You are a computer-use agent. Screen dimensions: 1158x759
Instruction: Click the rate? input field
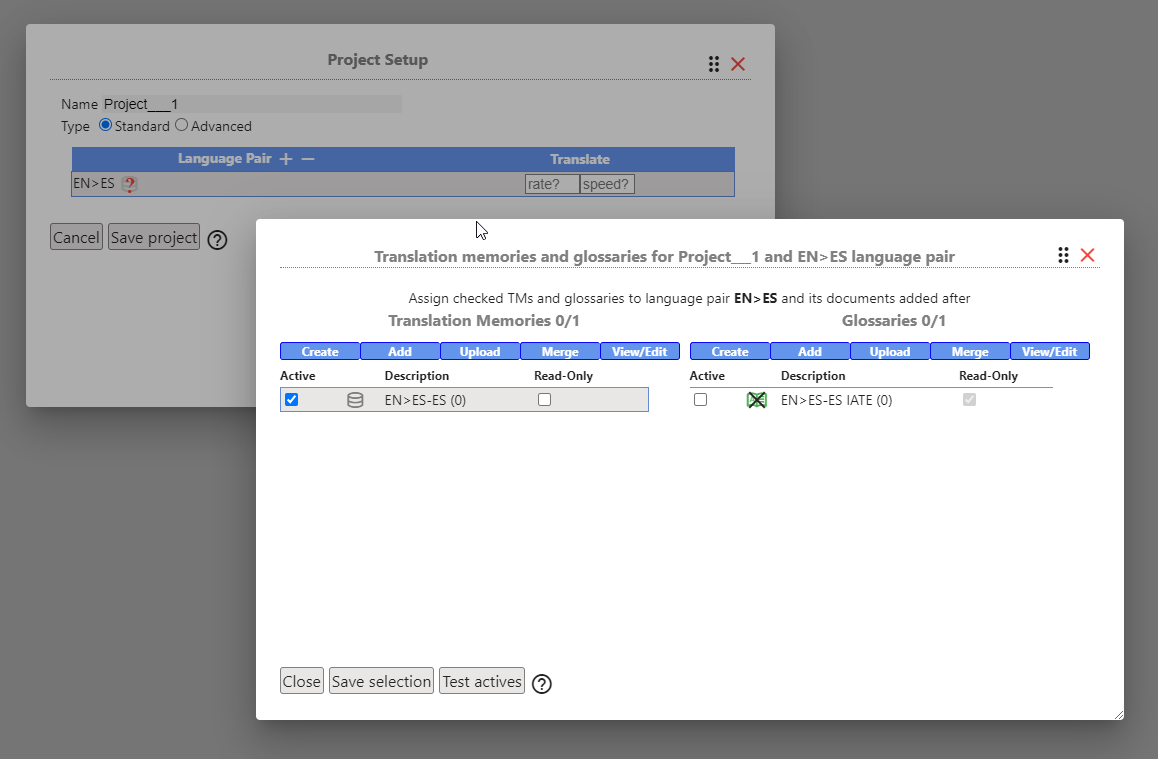pos(552,185)
